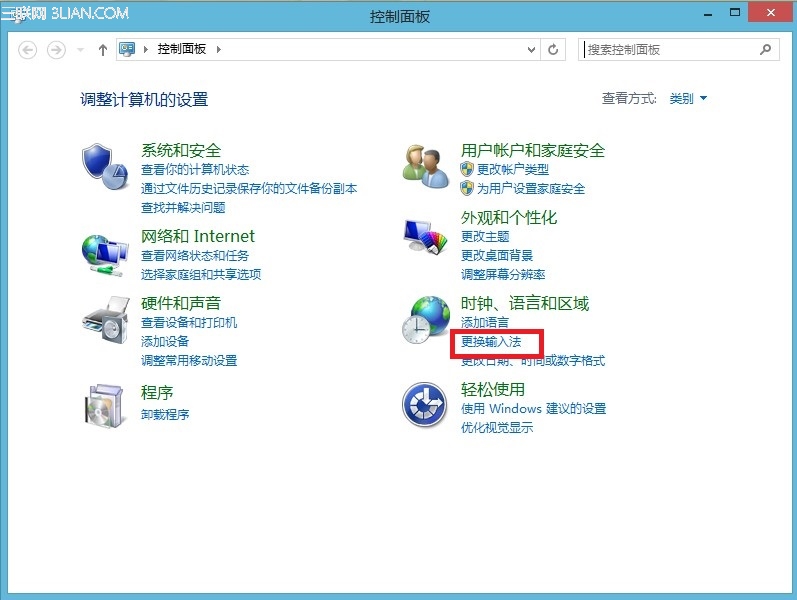Click 更改主题 link
797x600 pixels.
click(x=485, y=236)
